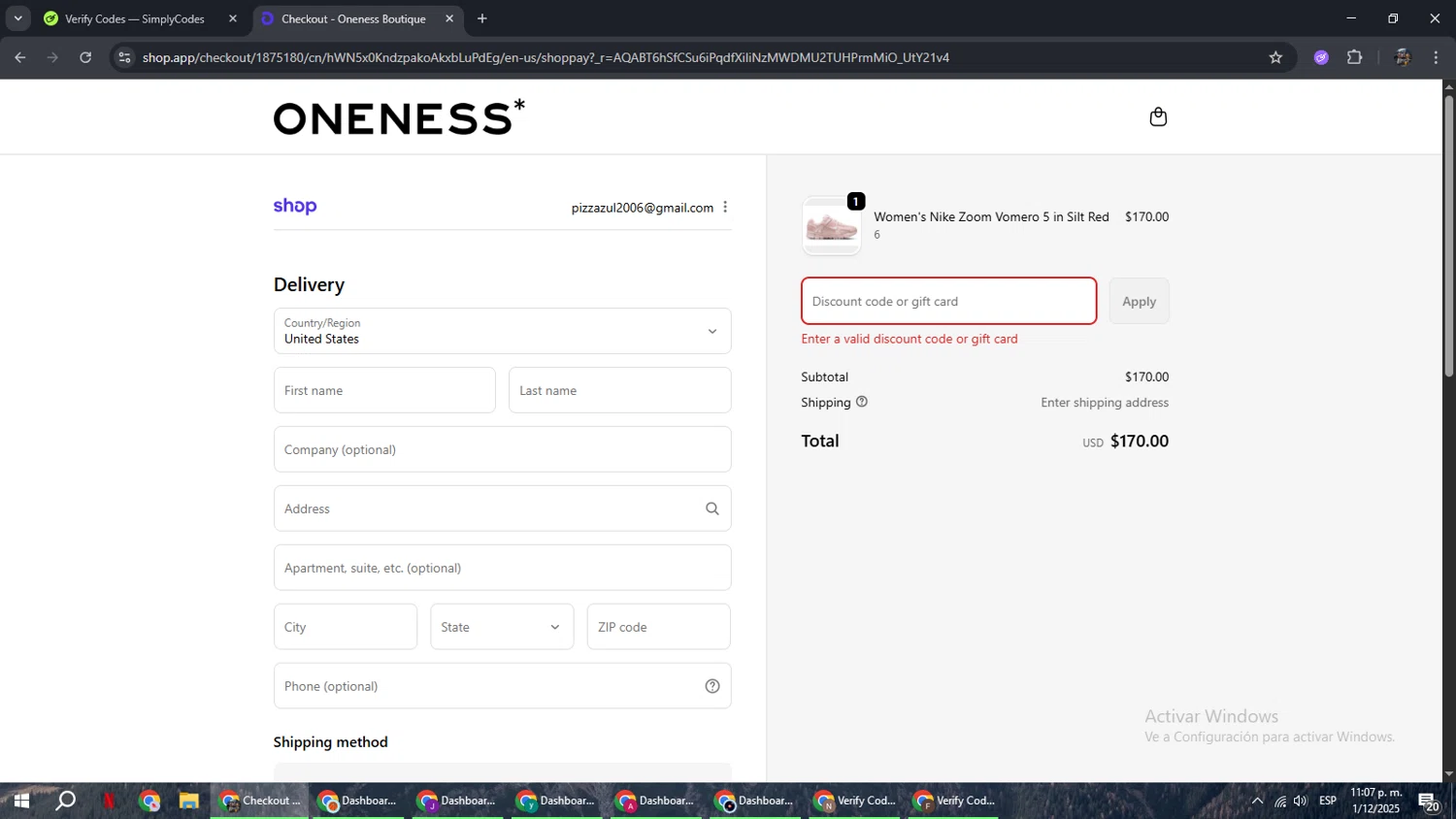Reload the checkout page
The height and width of the screenshot is (819, 1456).
[x=85, y=57]
